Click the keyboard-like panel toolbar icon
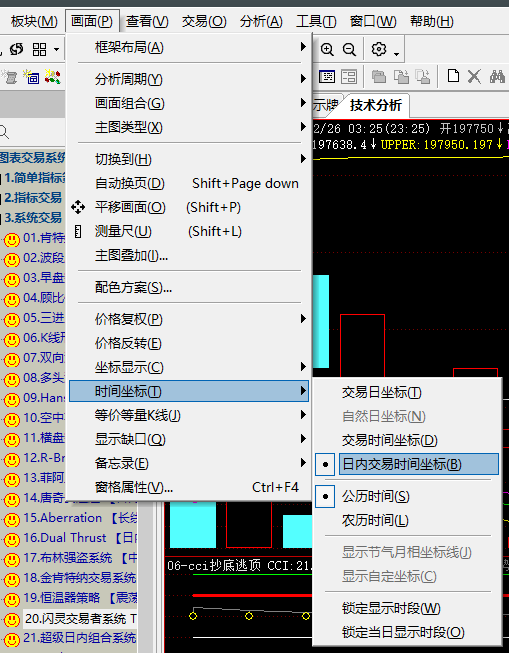 click(327, 77)
